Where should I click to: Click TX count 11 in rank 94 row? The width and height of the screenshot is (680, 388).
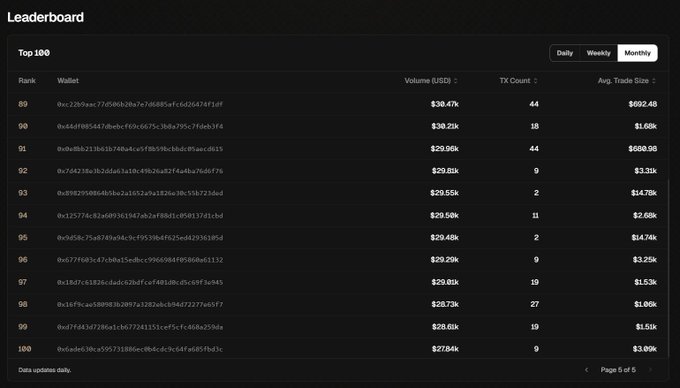[535, 215]
